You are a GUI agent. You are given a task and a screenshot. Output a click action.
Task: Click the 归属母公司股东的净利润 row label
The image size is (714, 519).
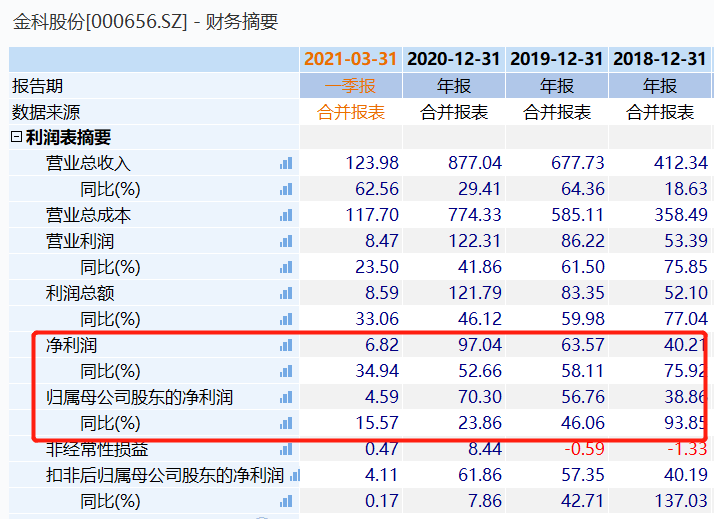click(x=139, y=397)
